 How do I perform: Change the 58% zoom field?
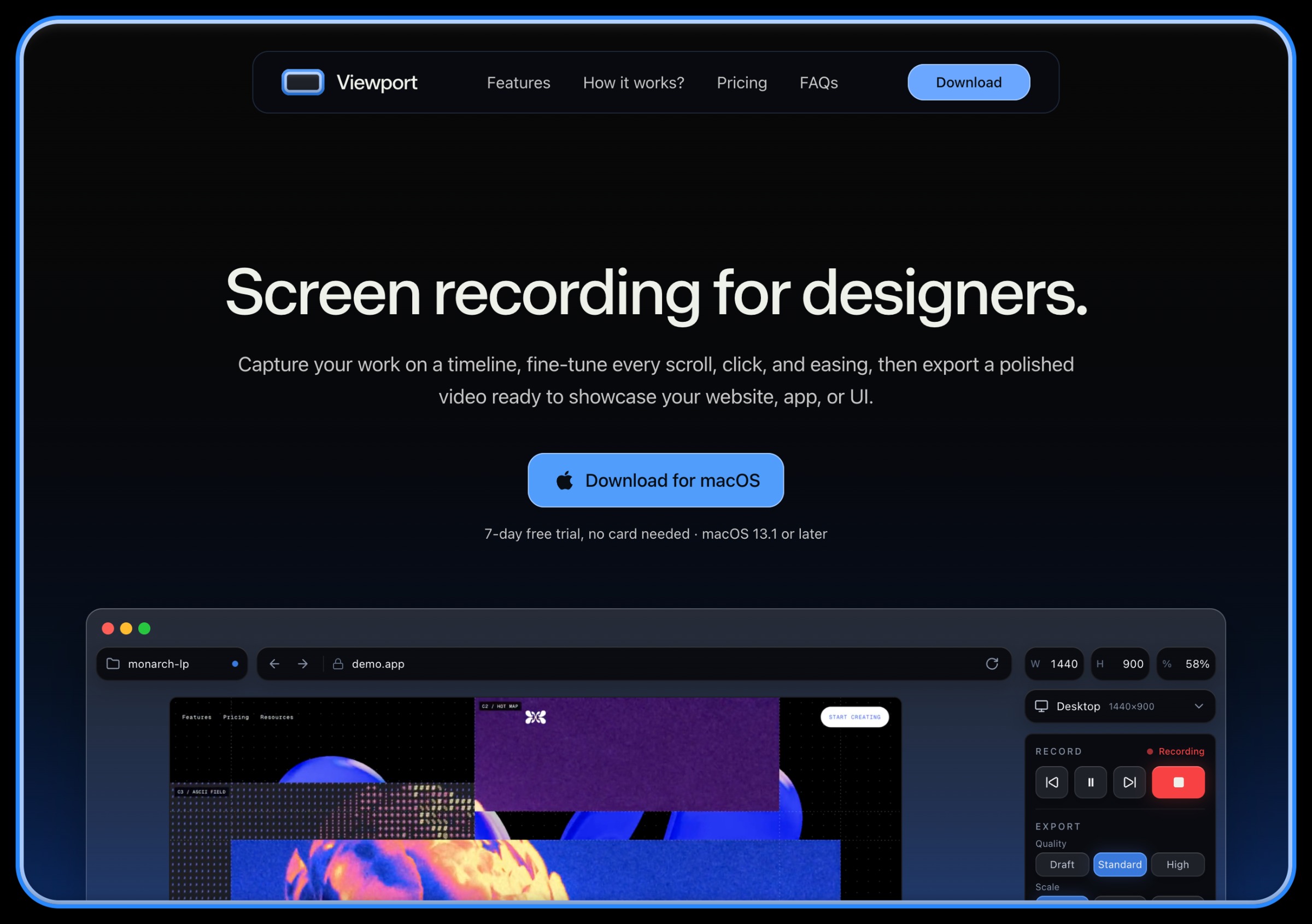1186,663
